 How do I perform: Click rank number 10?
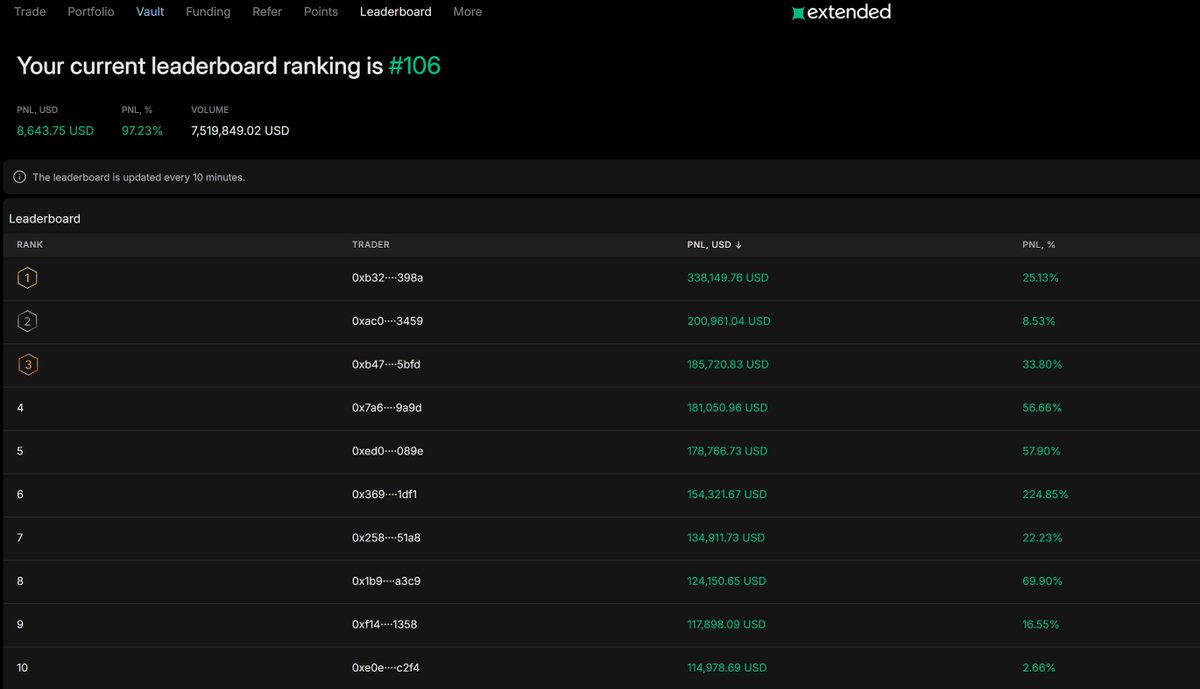22,667
